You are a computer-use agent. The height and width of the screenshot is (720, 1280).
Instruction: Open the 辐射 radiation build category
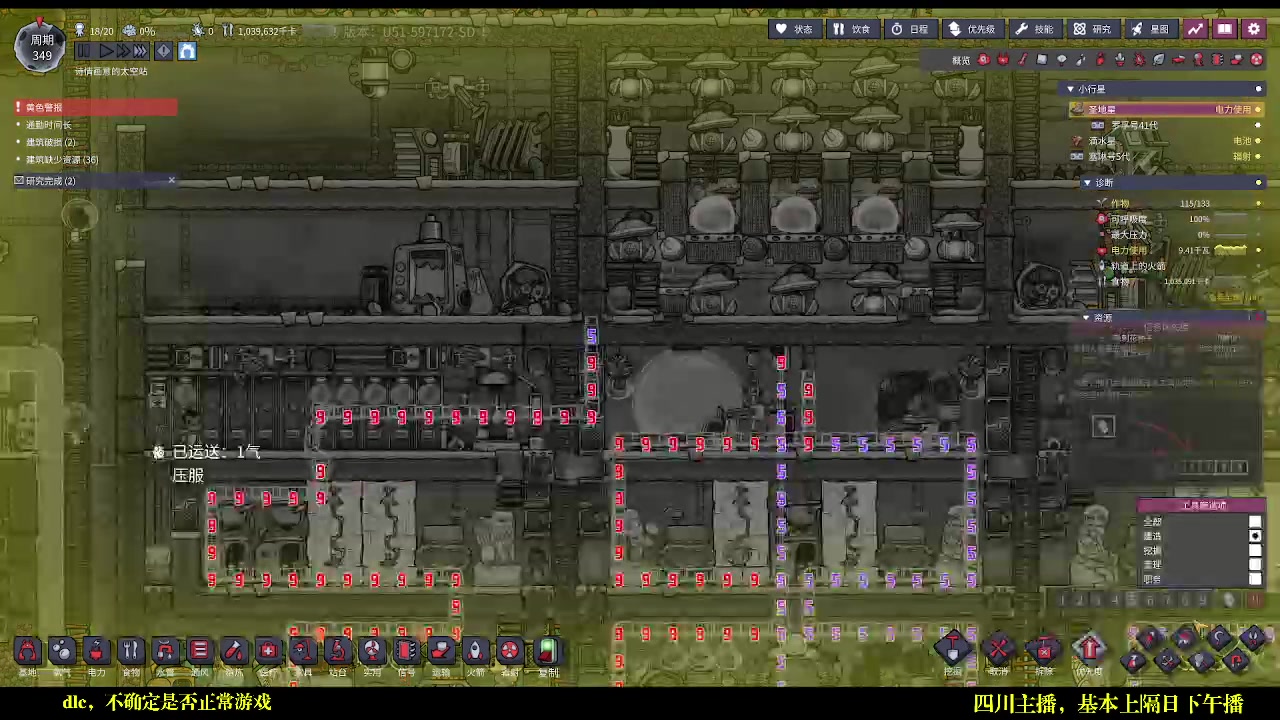pyautogui.click(x=510, y=651)
